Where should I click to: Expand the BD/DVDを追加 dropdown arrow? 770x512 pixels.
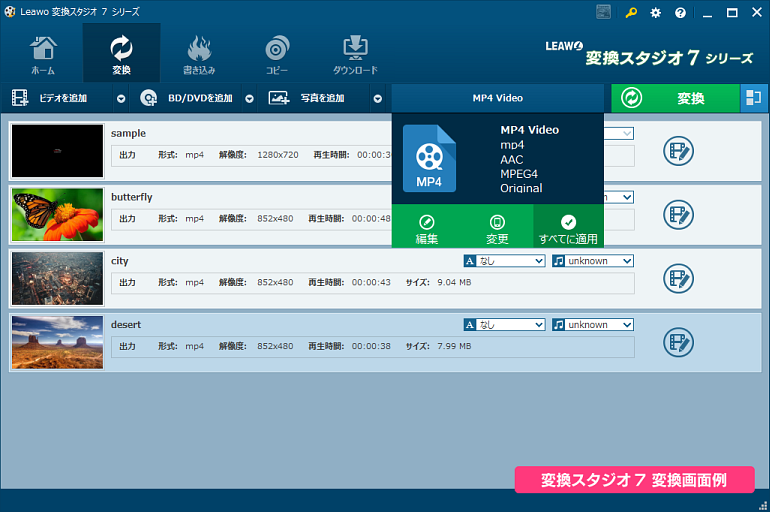point(249,99)
